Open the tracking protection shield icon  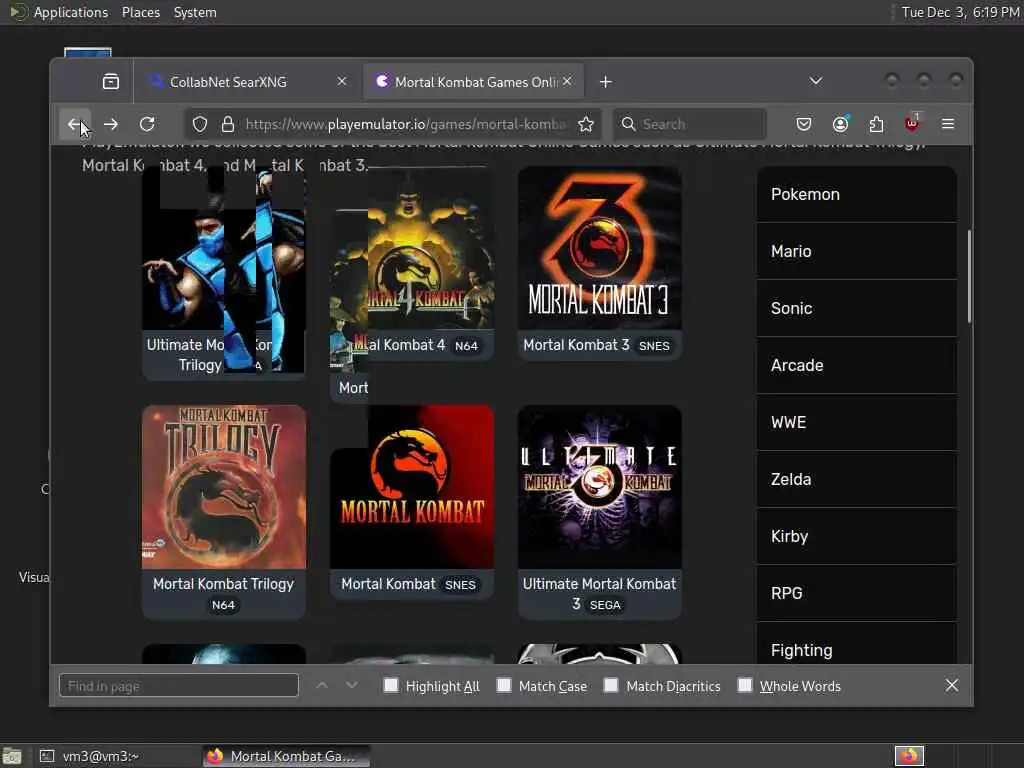pos(200,124)
